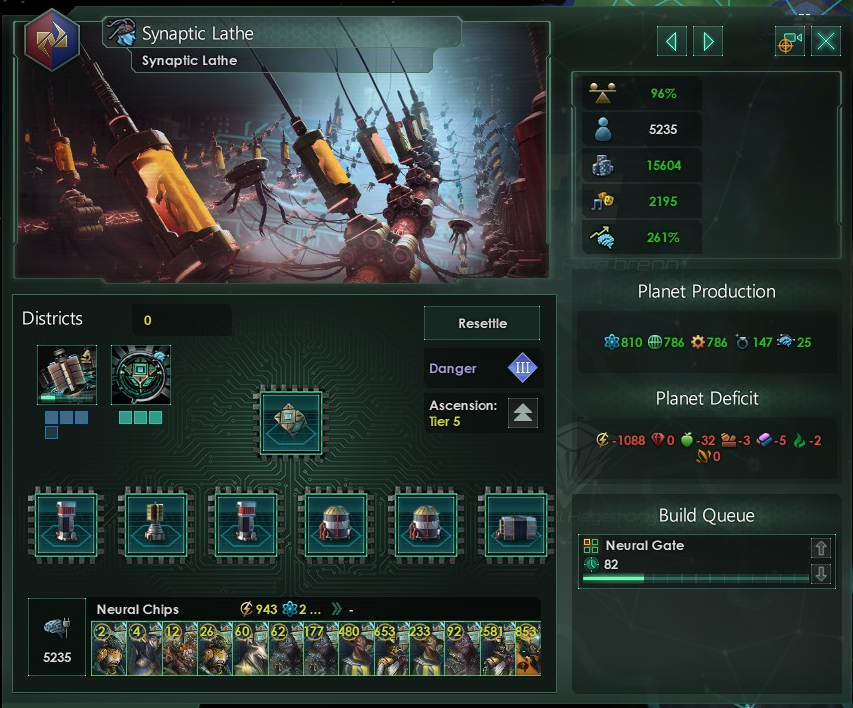
Task: Click the Resettle button
Action: 482,323
